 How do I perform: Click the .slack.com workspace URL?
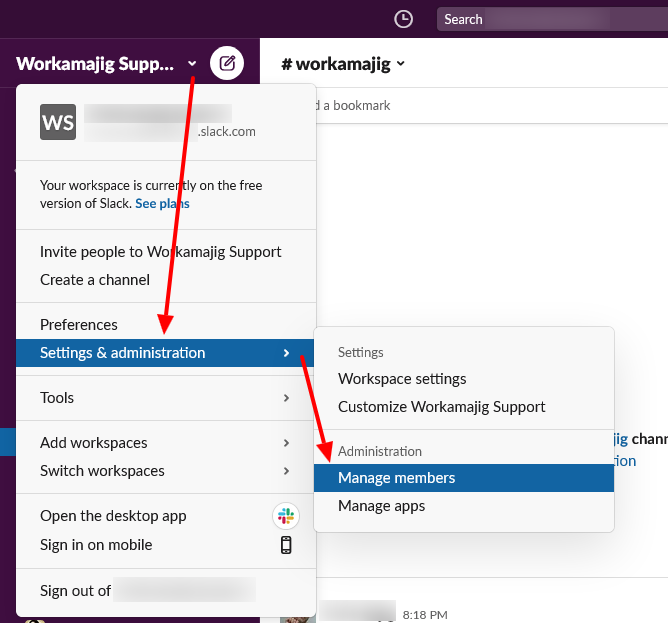pos(227,132)
